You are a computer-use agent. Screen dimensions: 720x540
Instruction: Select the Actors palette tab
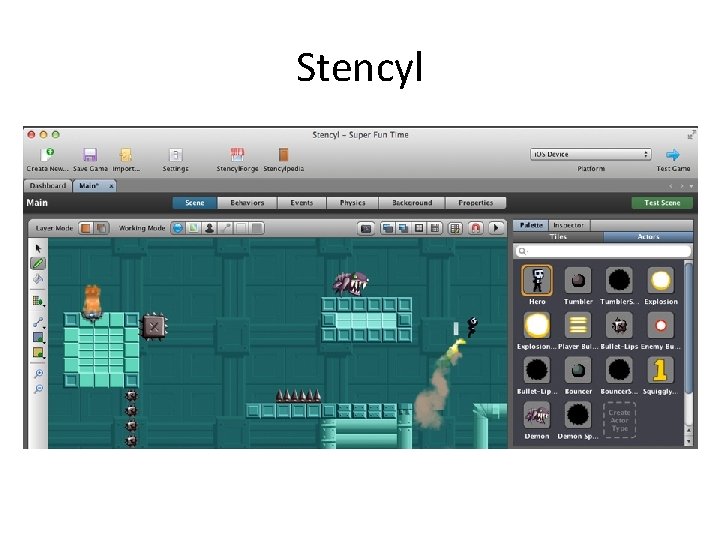click(x=648, y=237)
